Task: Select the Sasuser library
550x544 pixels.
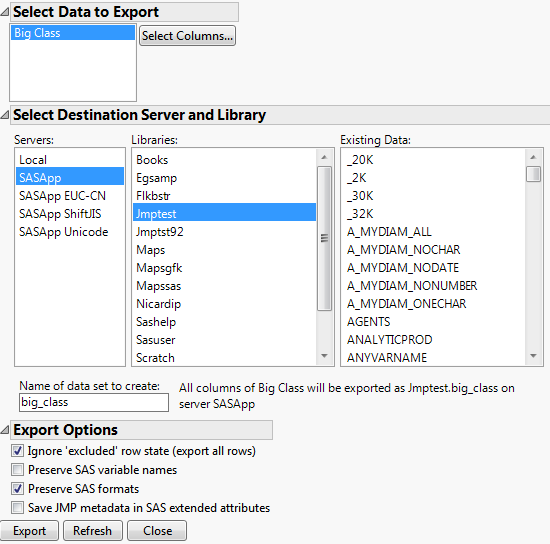Action: (x=224, y=340)
